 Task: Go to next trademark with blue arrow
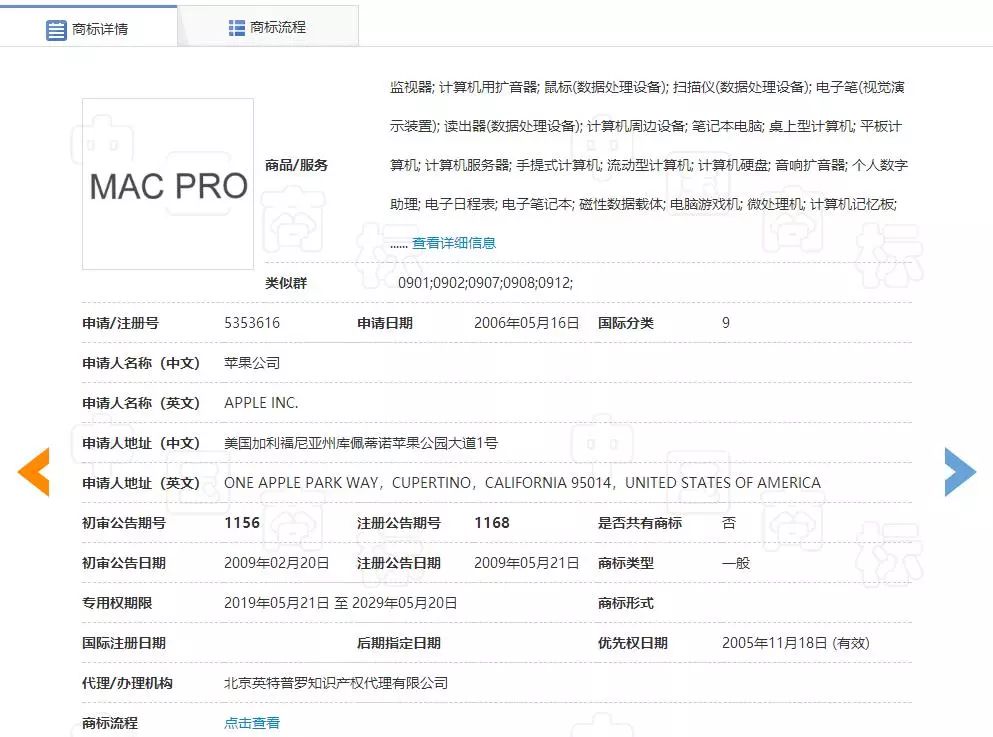pyautogui.click(x=960, y=472)
